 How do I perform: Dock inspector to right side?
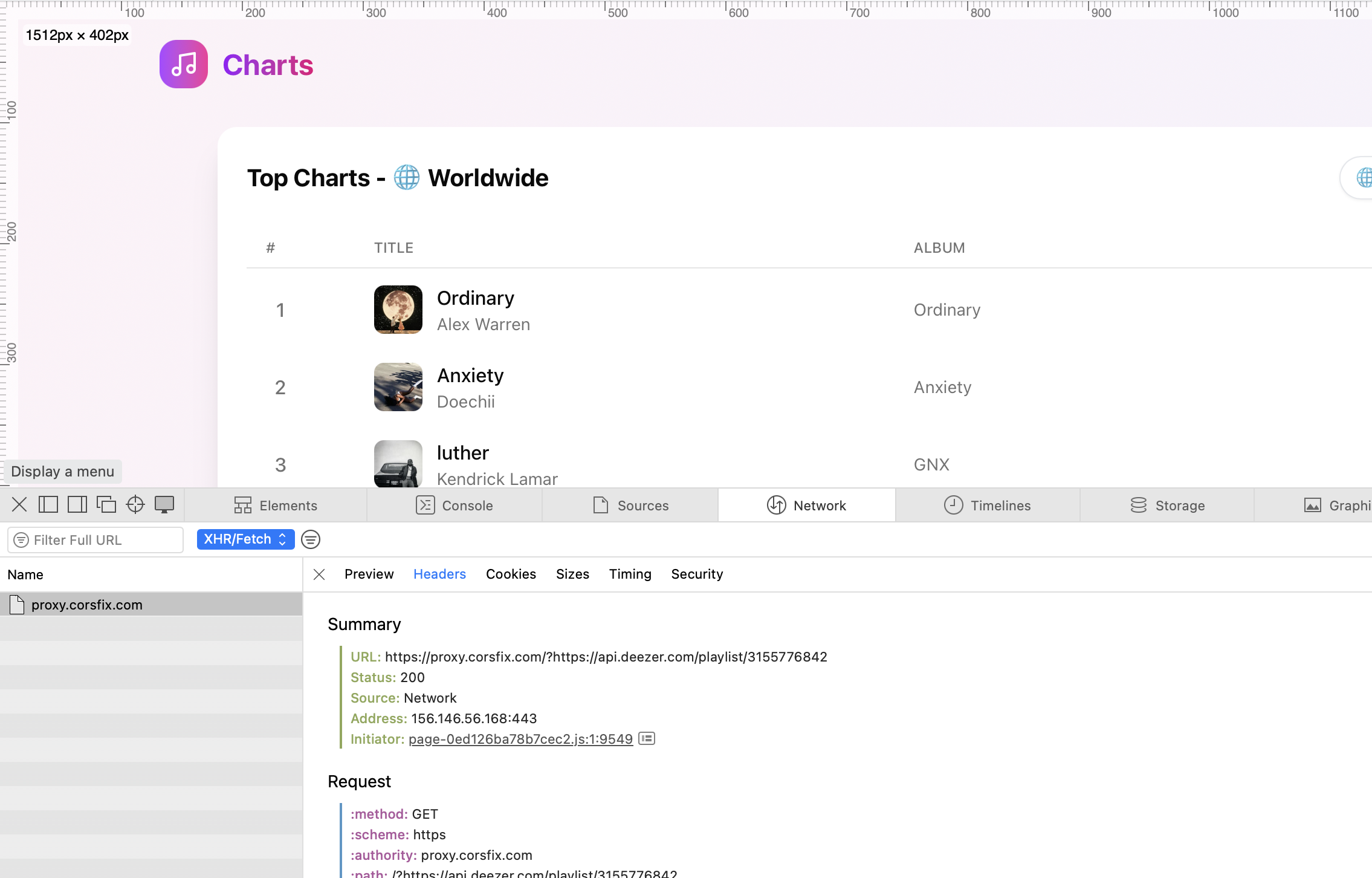[x=77, y=504]
